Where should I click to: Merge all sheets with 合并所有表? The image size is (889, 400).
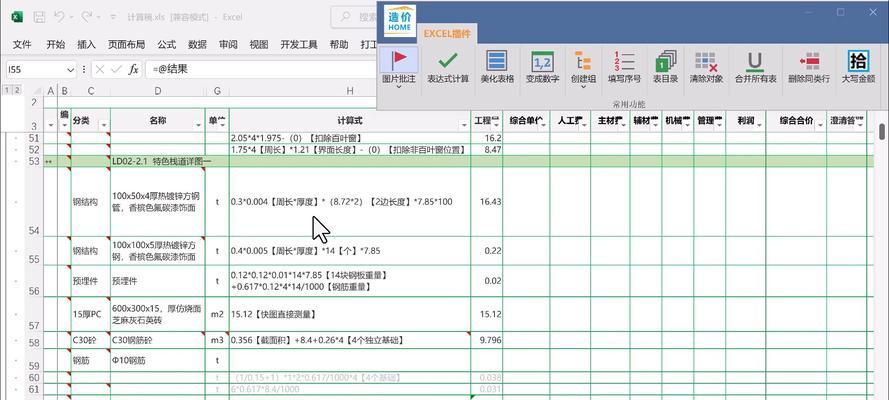coord(755,67)
